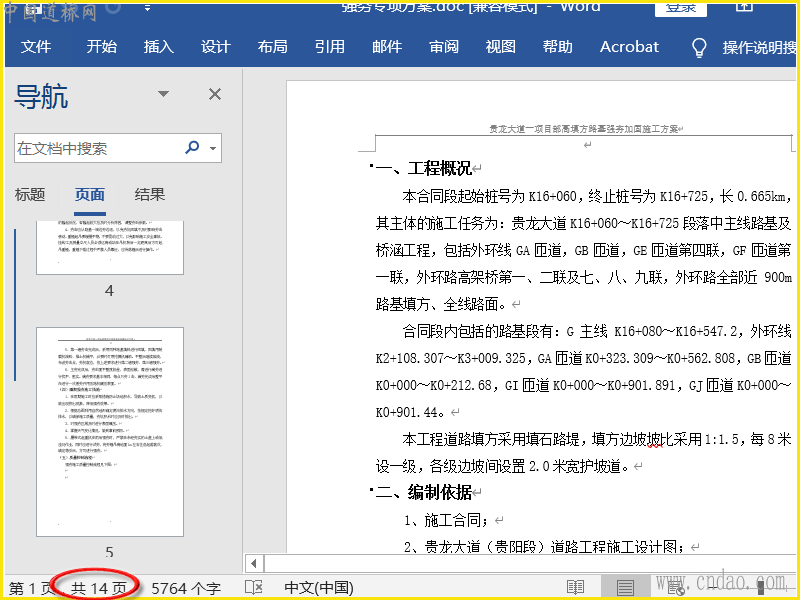Image resolution: width=800 pixels, height=600 pixels.
Task: Click the ribbon display options icon
Action: [744, 7]
